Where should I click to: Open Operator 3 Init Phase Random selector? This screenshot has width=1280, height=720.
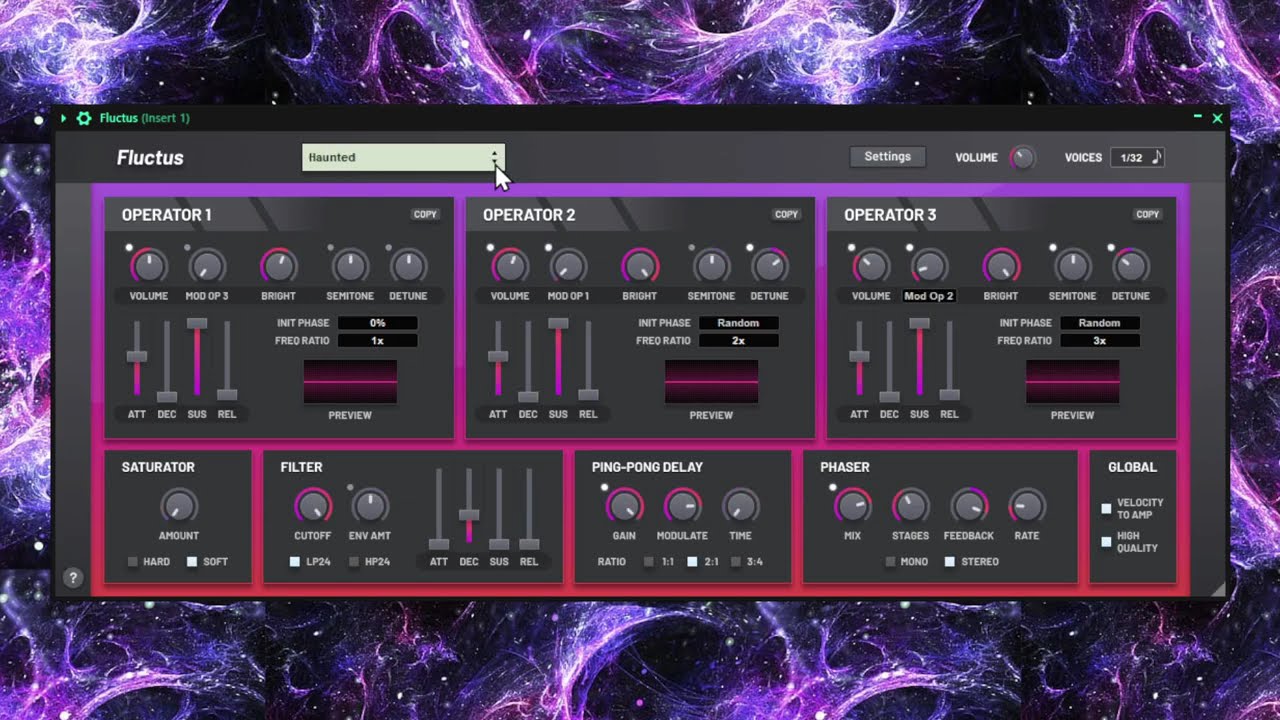(1100, 323)
